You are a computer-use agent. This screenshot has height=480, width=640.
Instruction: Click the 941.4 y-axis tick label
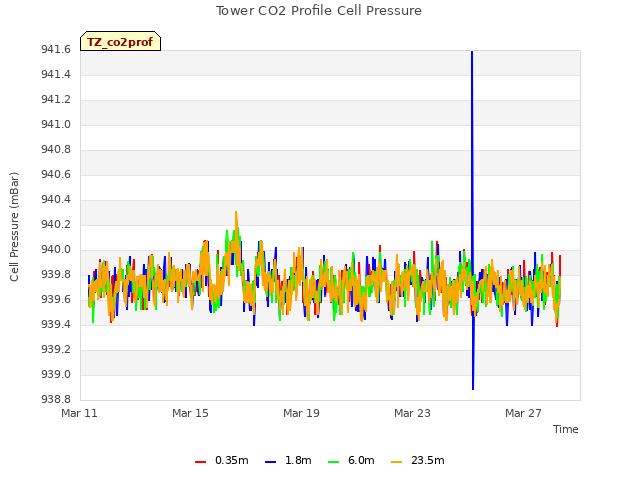click(56, 74)
